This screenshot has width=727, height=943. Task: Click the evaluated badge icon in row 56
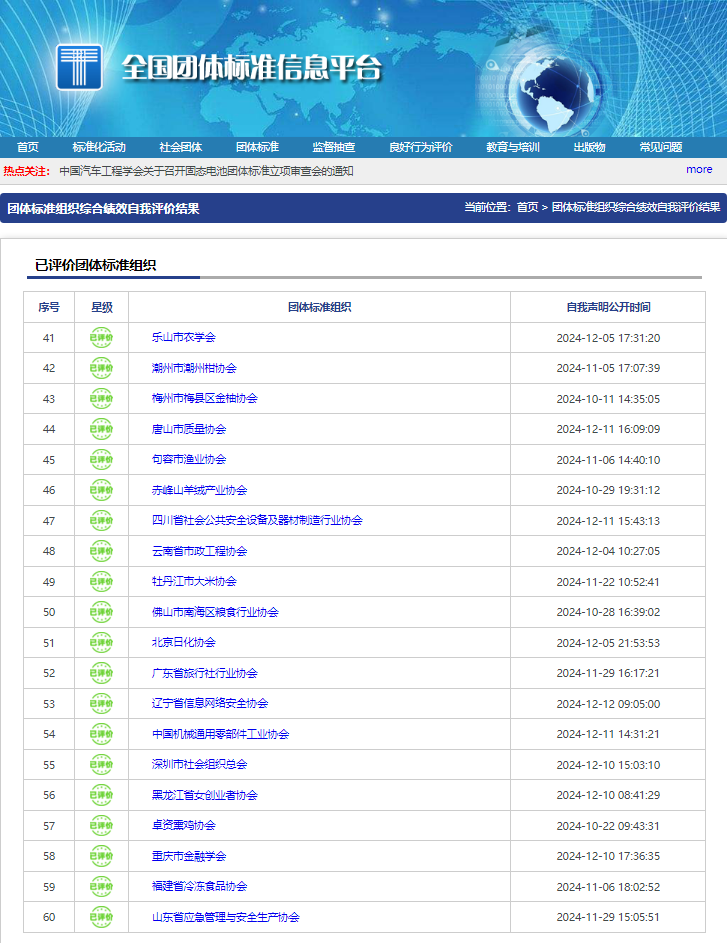[x=101, y=795]
